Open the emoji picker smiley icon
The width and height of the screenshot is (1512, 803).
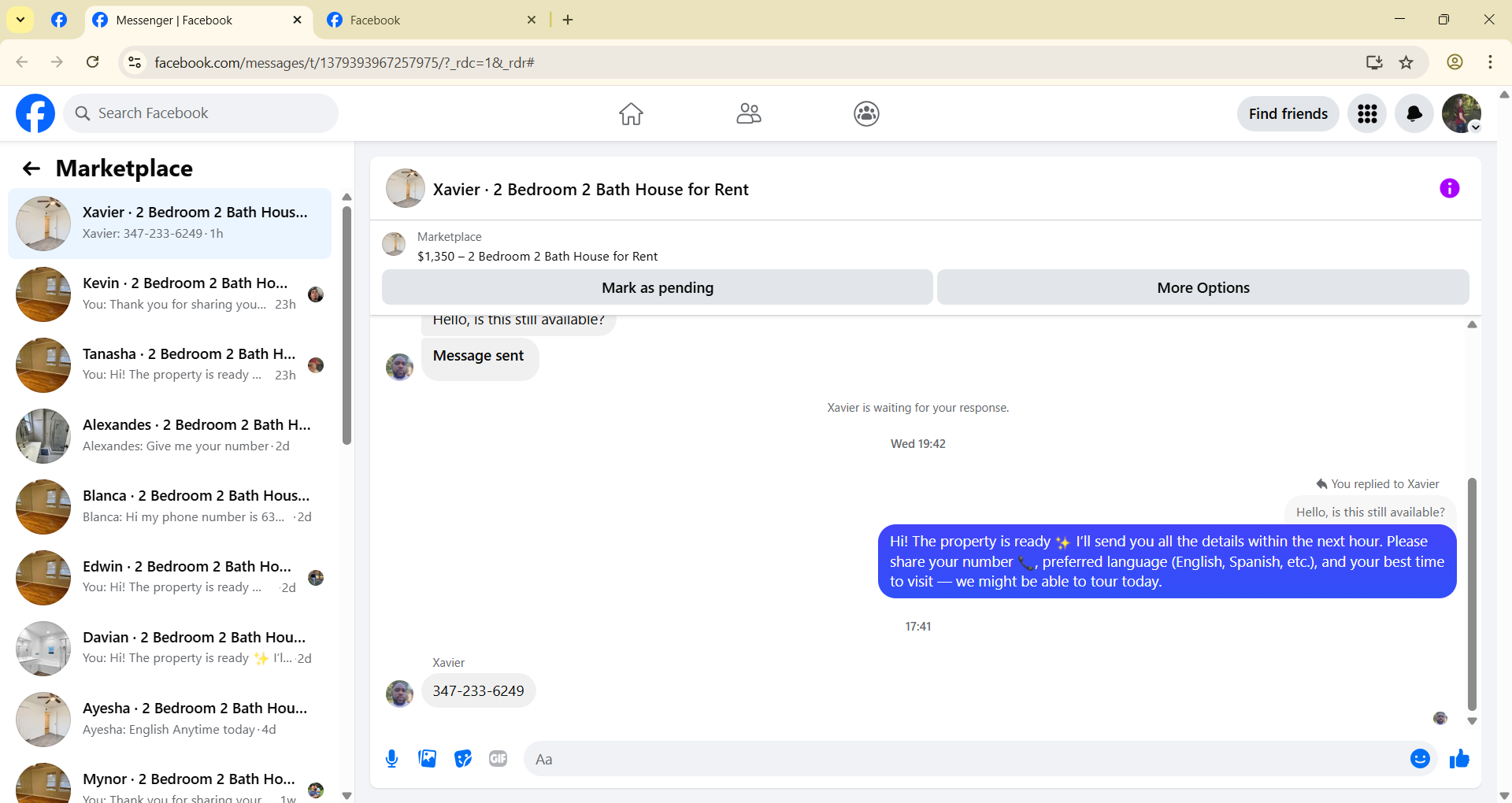coord(1420,758)
